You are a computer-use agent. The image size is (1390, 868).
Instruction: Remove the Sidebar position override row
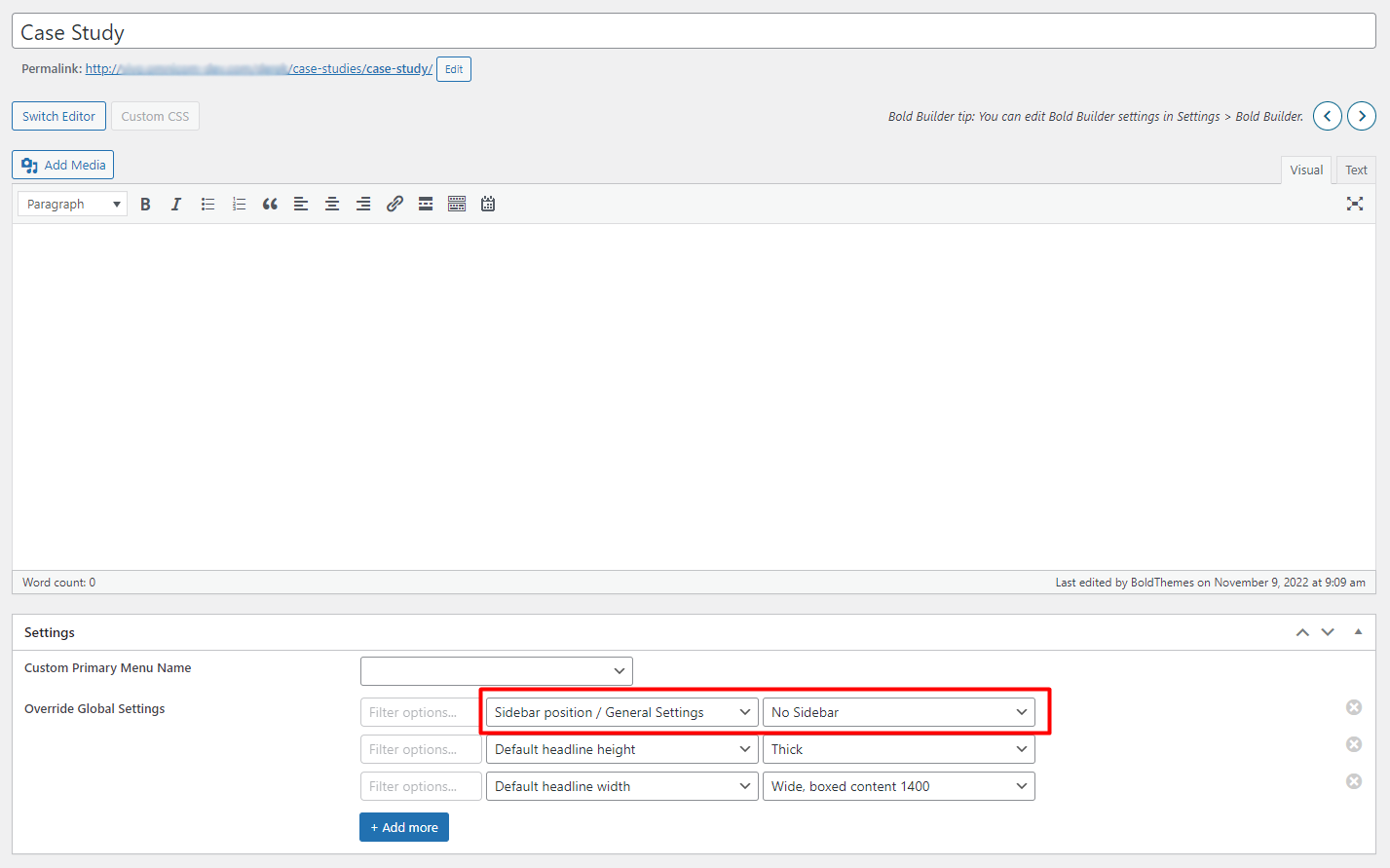pos(1354,707)
